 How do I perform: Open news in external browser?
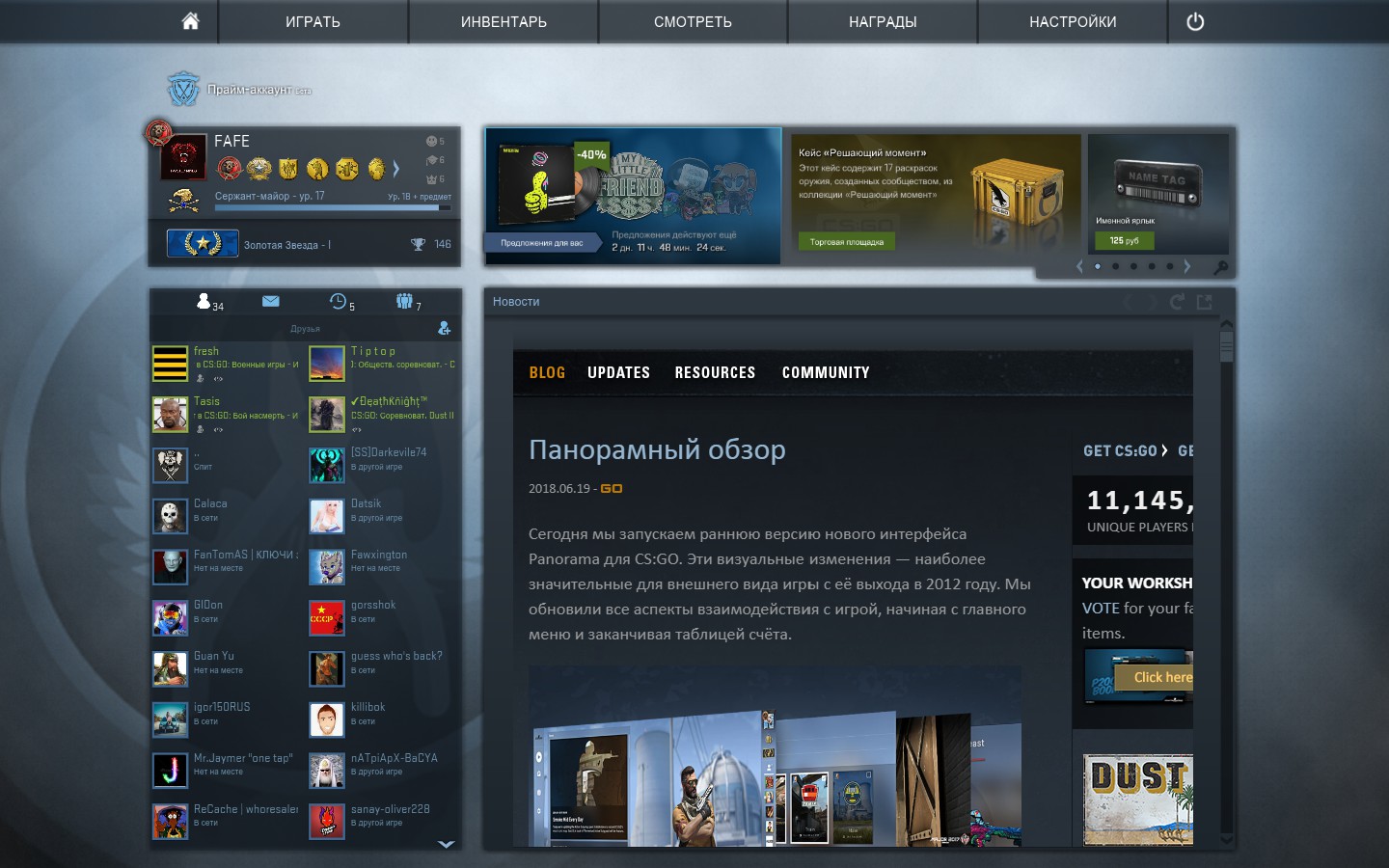click(x=1204, y=302)
